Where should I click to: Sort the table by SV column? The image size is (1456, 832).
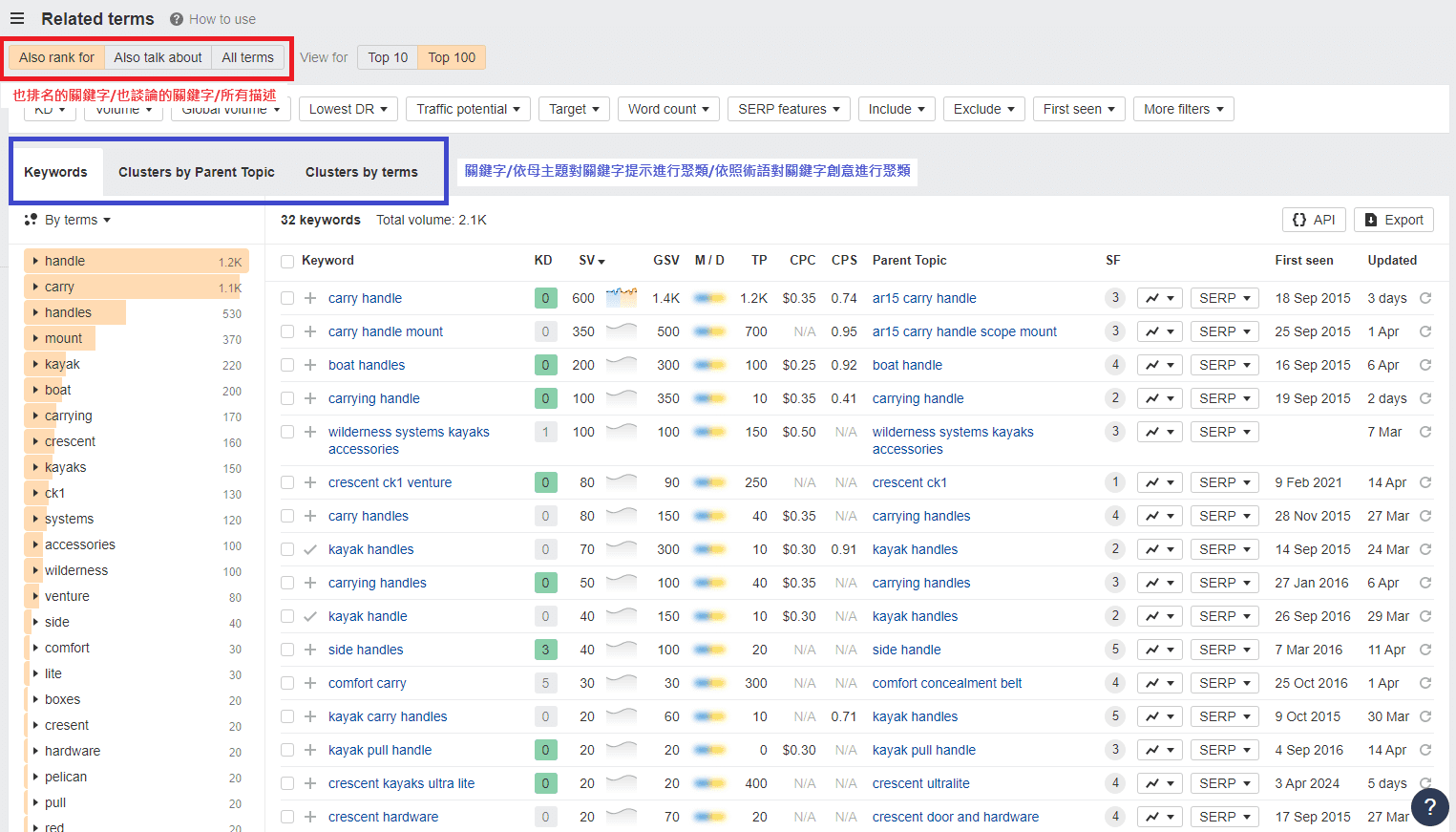tap(592, 260)
